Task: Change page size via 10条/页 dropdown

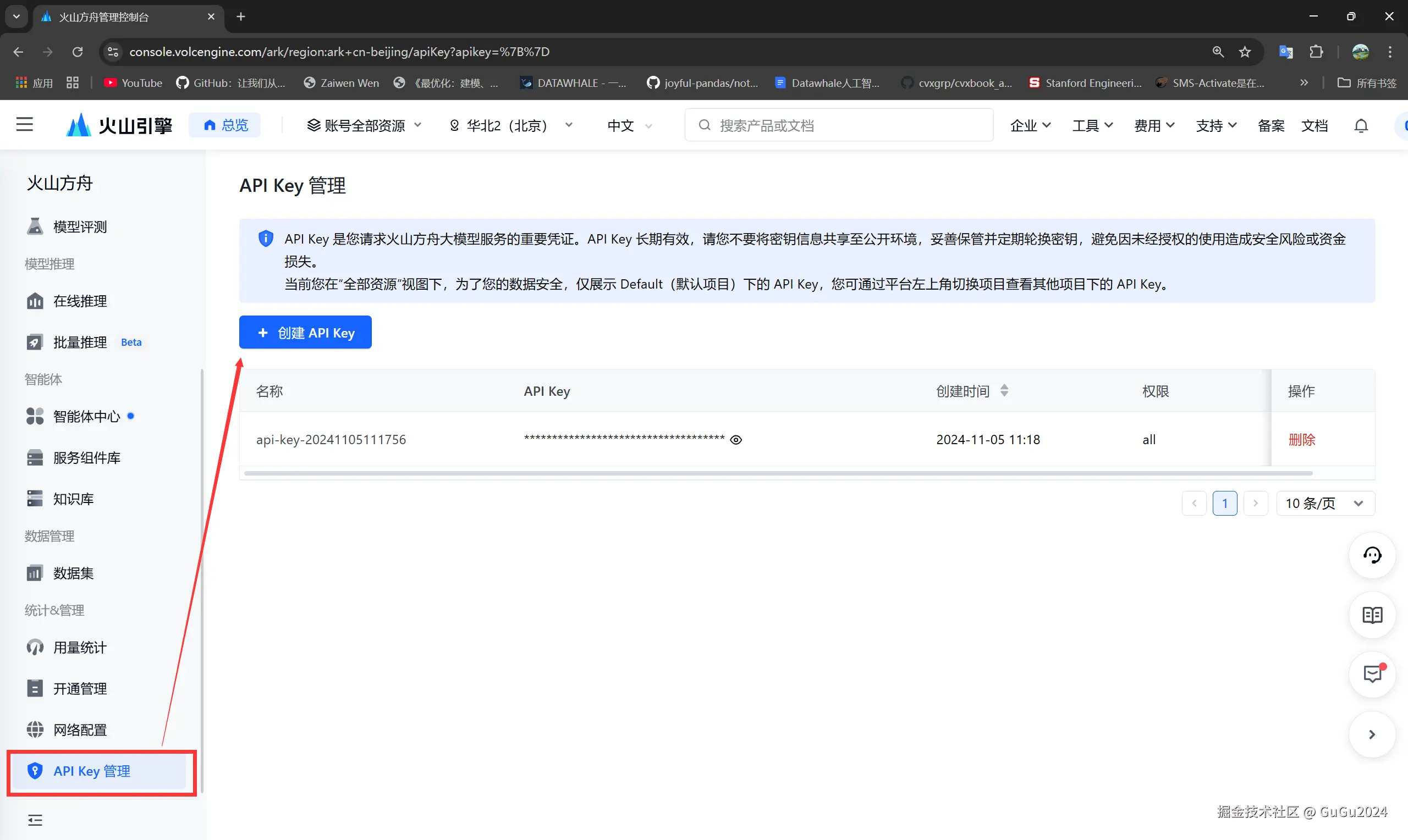Action: tap(1324, 502)
